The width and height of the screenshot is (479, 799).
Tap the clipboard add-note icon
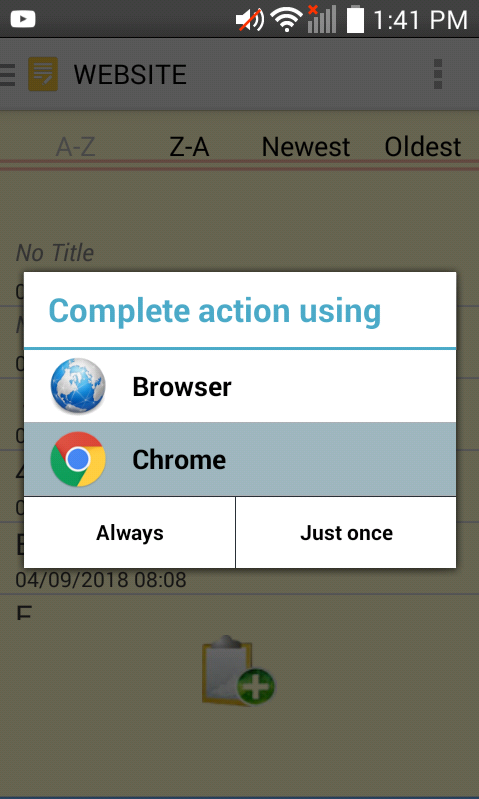(238, 671)
